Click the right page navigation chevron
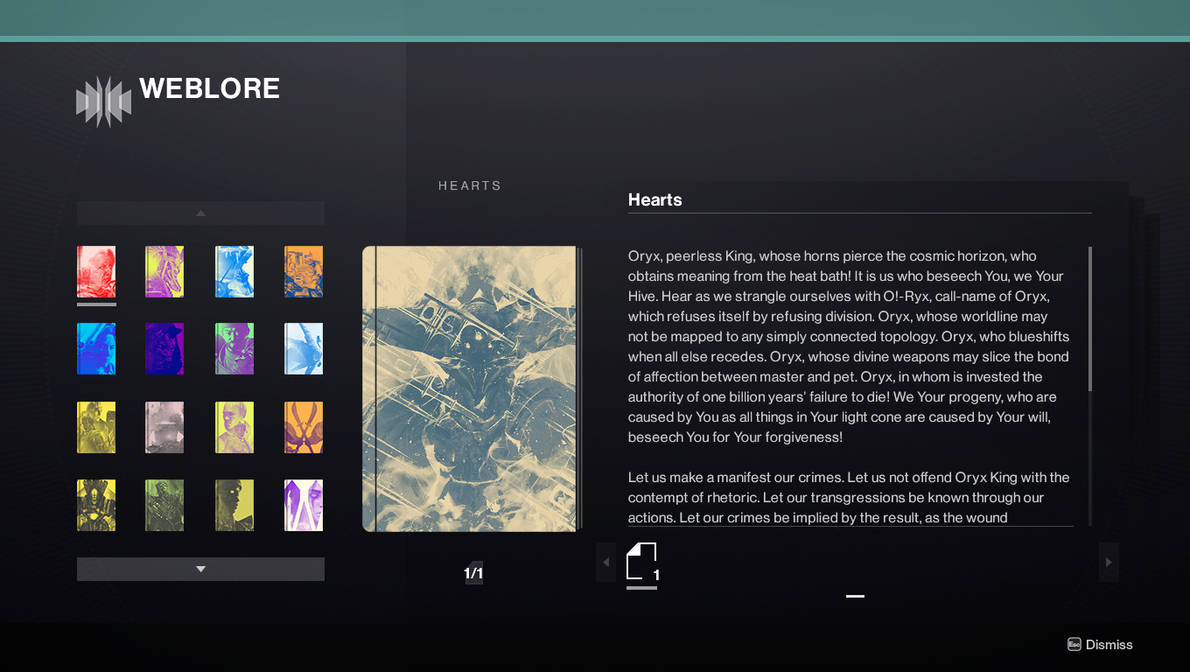The height and width of the screenshot is (672, 1190). click(x=1108, y=563)
